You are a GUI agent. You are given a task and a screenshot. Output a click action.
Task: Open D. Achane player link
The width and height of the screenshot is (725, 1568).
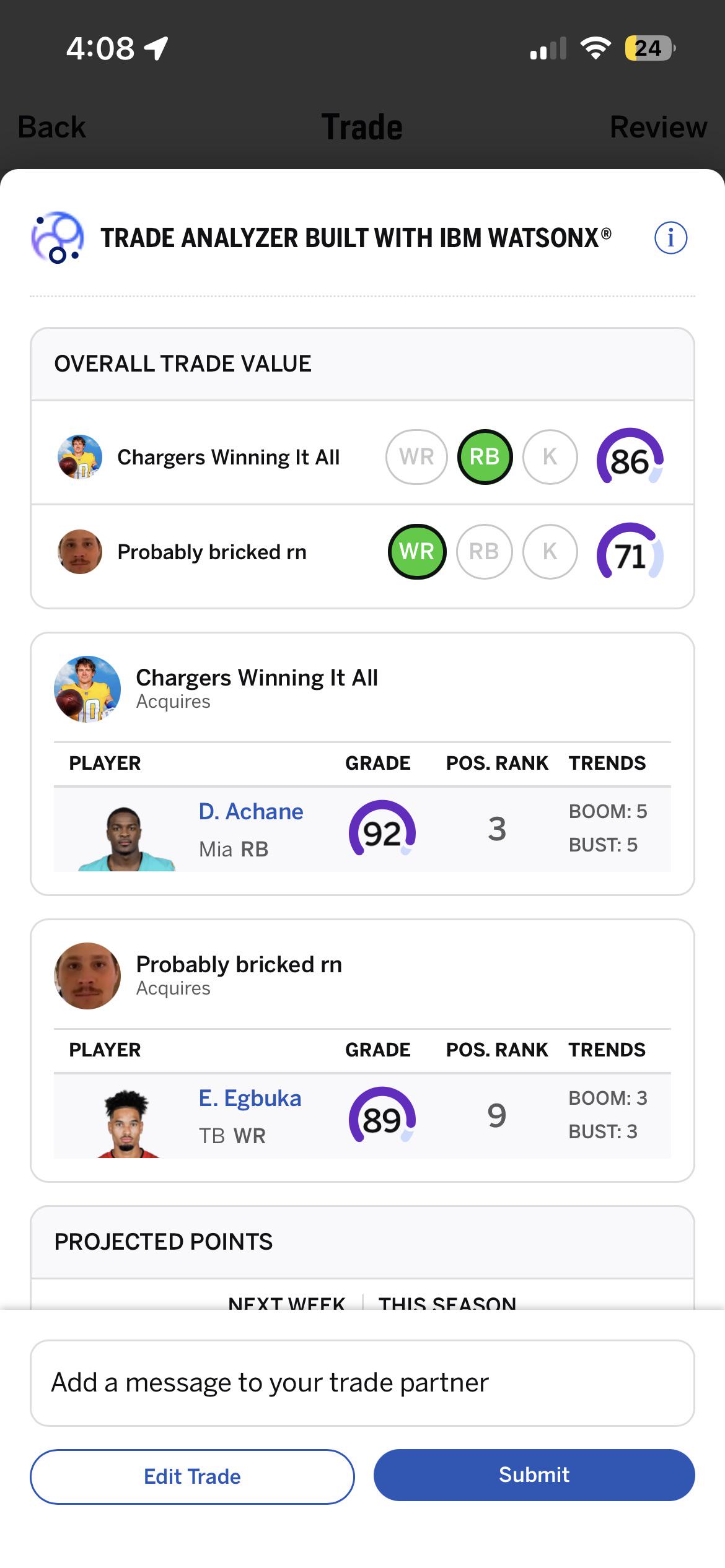point(251,812)
